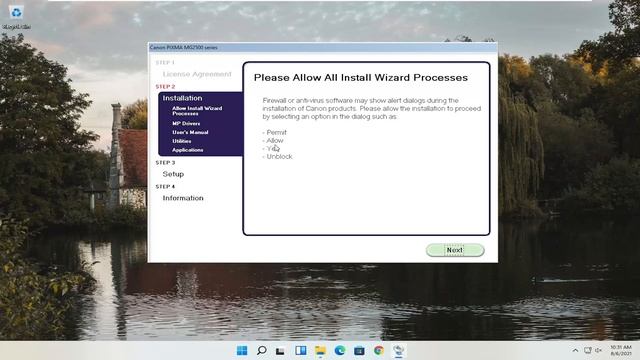
Task: Open taskbar Search magnifier
Action: [262, 351]
